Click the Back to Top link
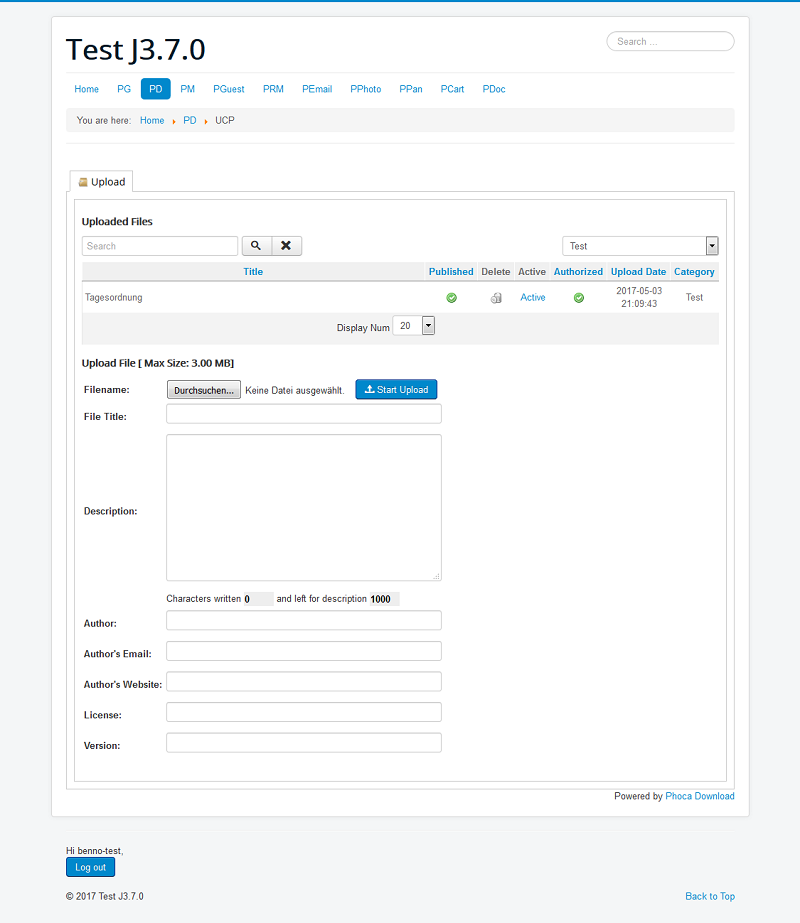The width and height of the screenshot is (800, 923). pos(709,896)
